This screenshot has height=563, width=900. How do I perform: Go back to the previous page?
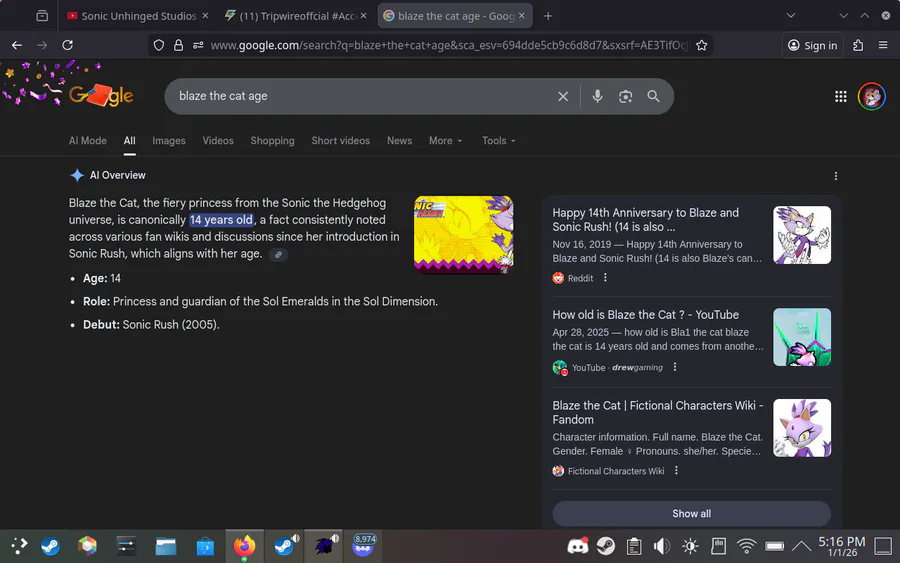[17, 45]
